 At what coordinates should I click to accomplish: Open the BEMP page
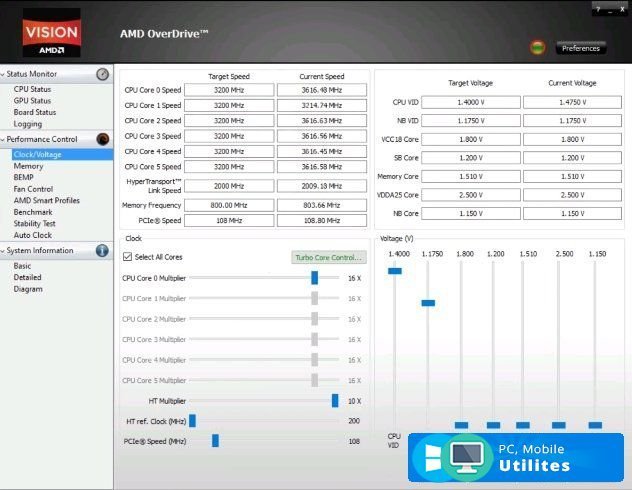click(23, 177)
